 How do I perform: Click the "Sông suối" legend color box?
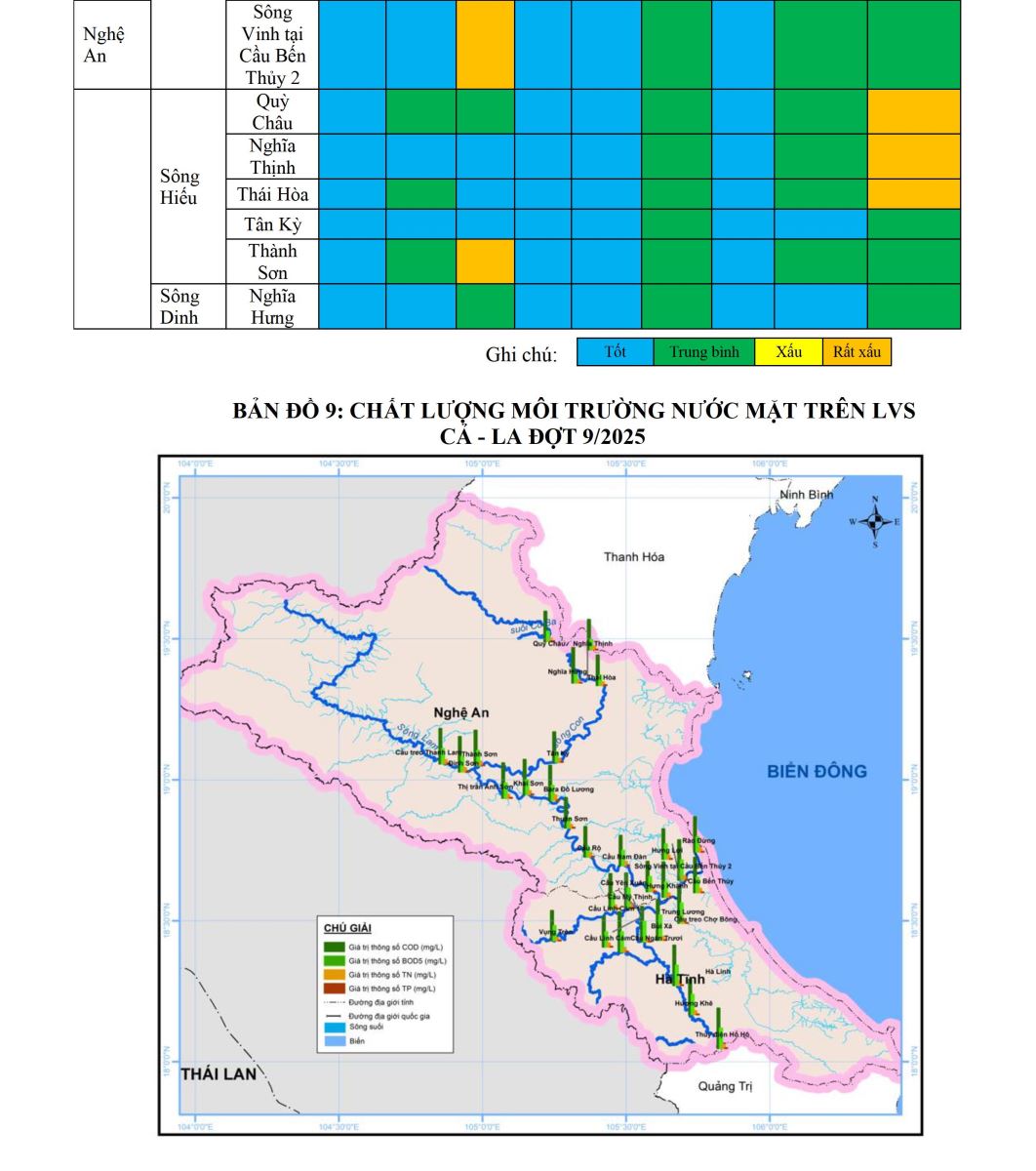pos(335,1028)
